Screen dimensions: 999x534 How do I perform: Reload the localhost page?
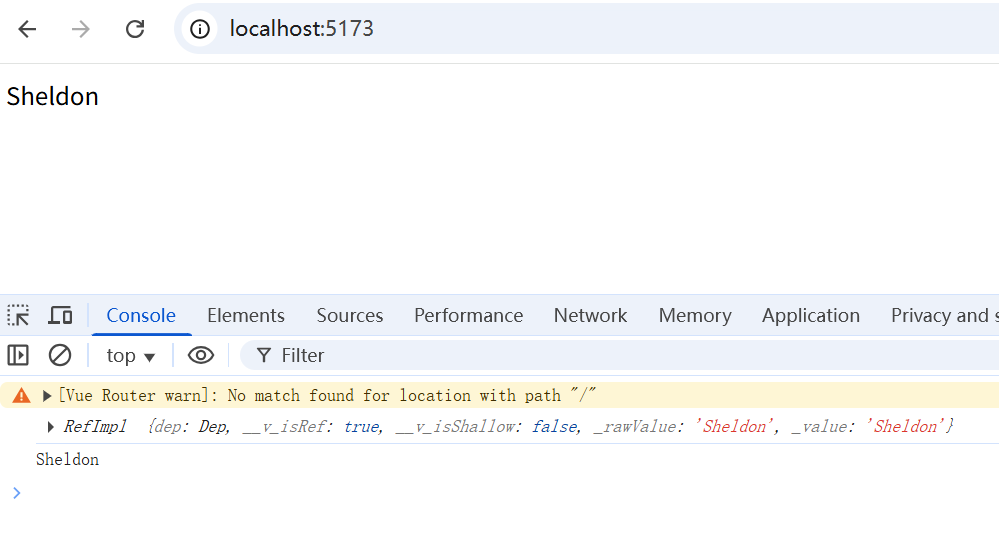click(x=135, y=29)
